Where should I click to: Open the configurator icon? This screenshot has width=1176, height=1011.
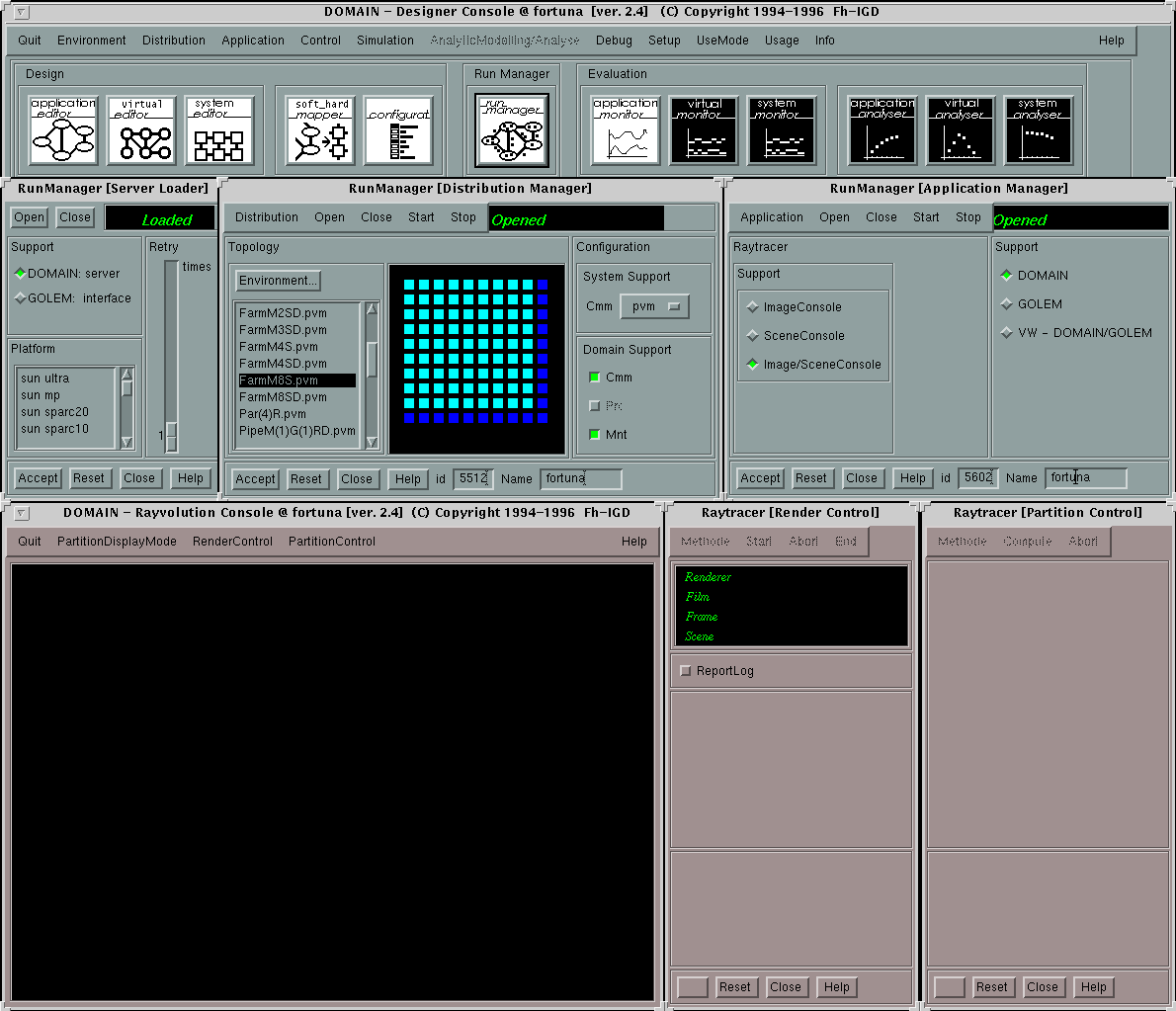point(398,129)
